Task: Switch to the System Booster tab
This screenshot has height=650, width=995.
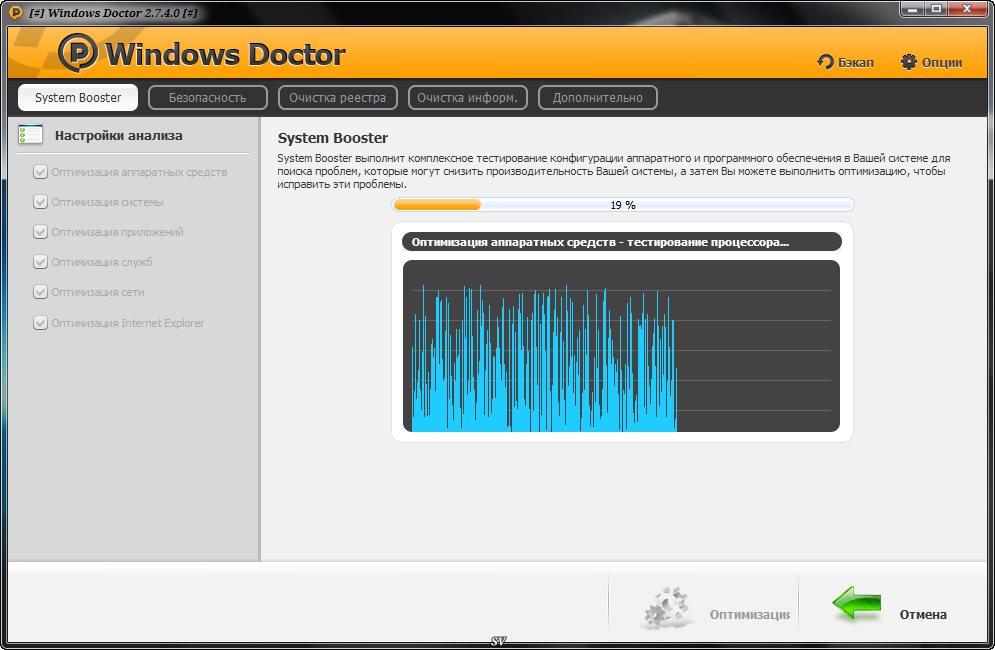Action: click(78, 98)
